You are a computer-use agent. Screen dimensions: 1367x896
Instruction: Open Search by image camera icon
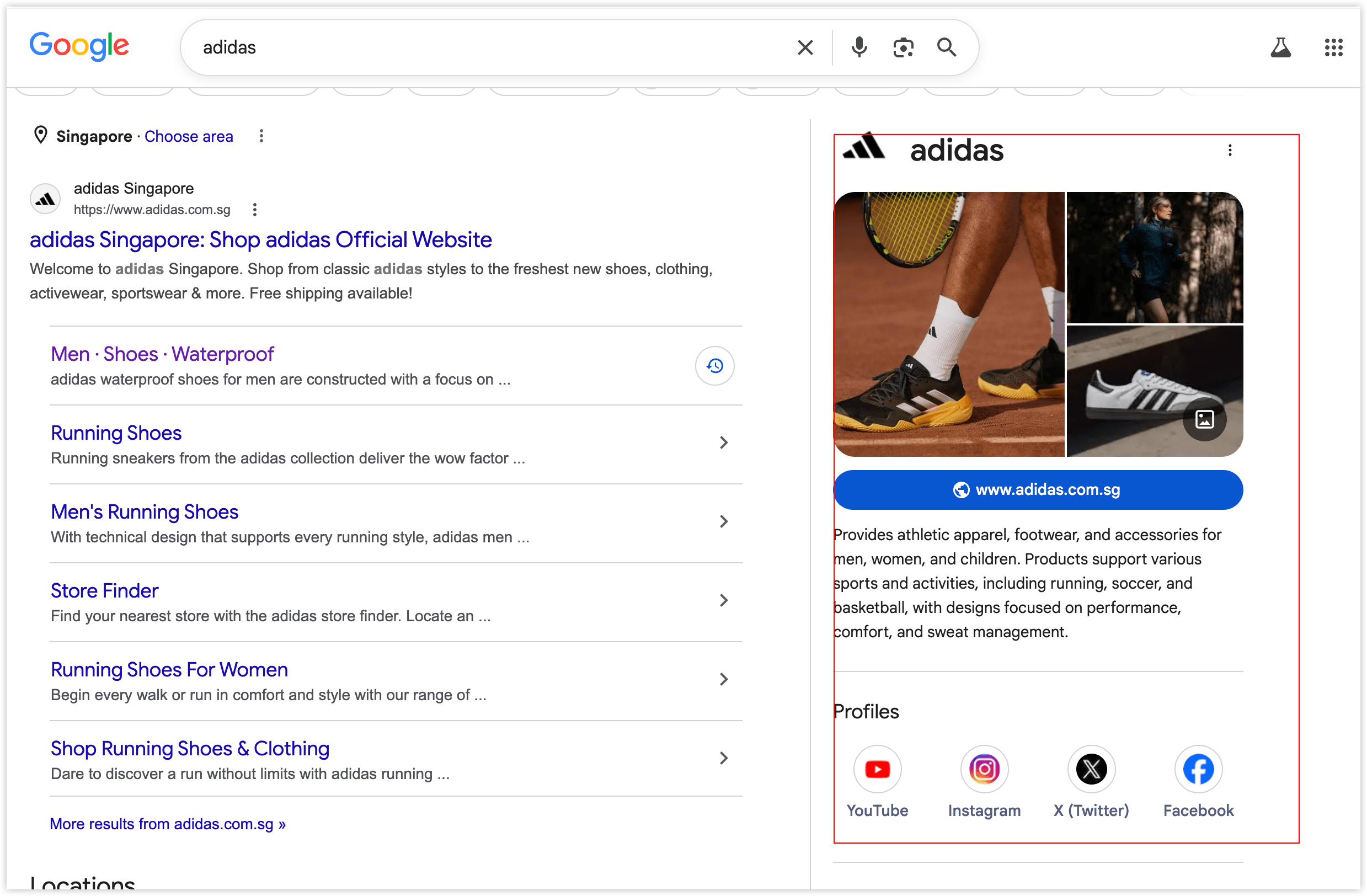pos(904,47)
